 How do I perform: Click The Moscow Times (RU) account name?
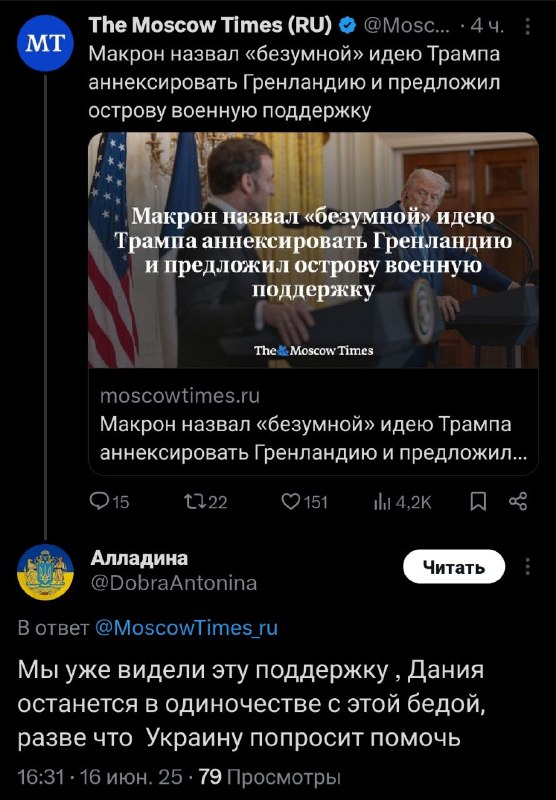pyautogui.click(x=210, y=25)
